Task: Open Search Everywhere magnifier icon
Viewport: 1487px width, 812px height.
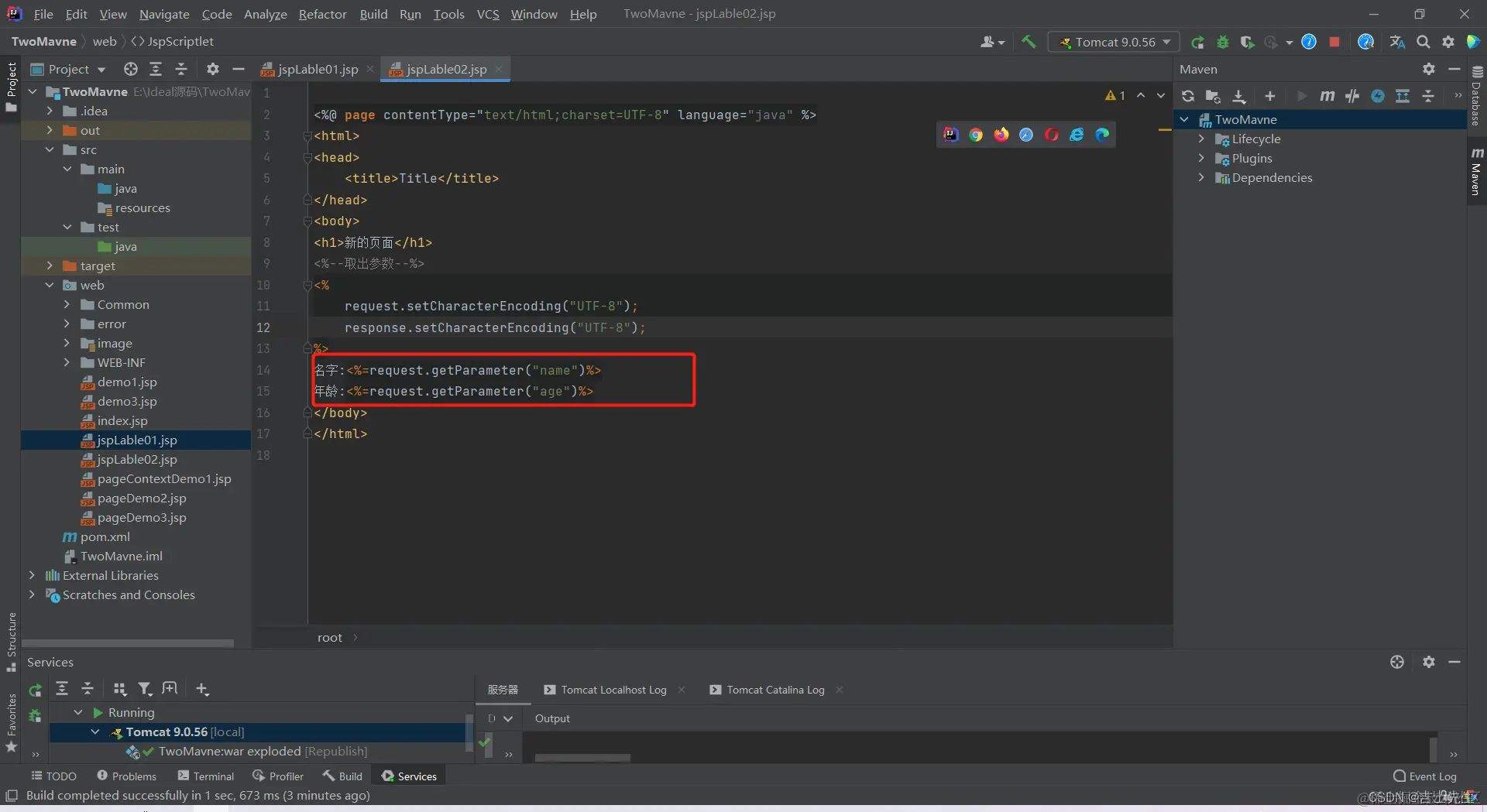Action: click(x=1423, y=42)
